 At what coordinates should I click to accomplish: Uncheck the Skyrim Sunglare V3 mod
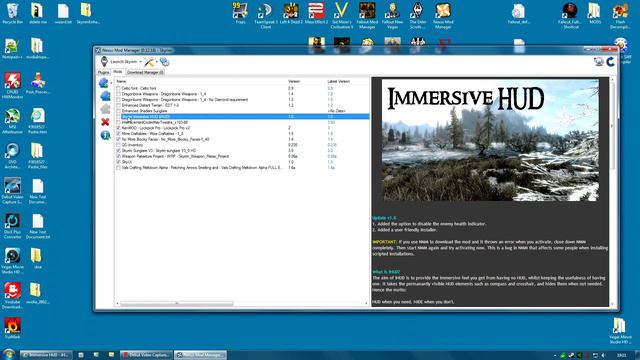click(x=118, y=151)
